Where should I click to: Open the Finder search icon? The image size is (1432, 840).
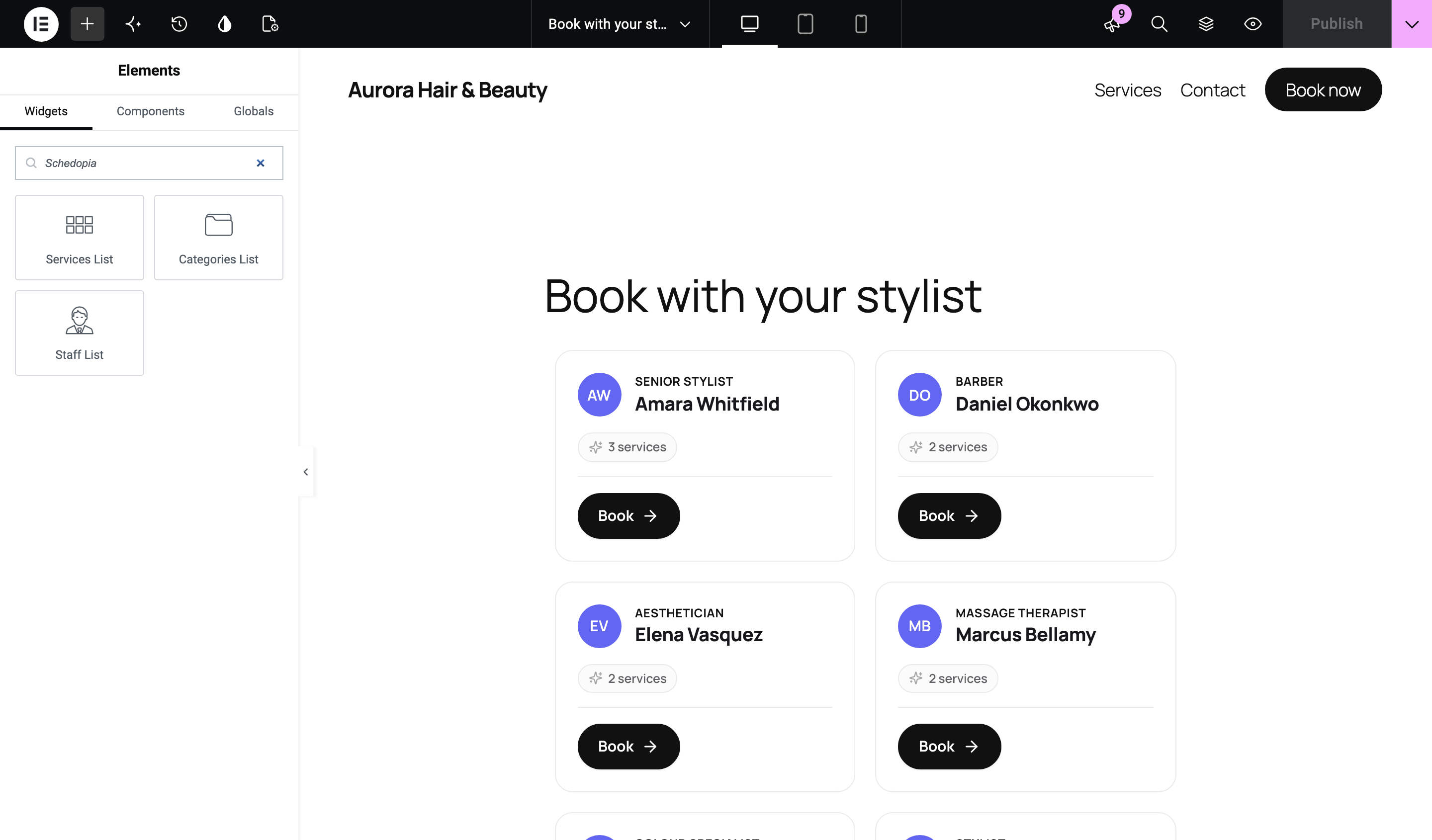(1159, 24)
